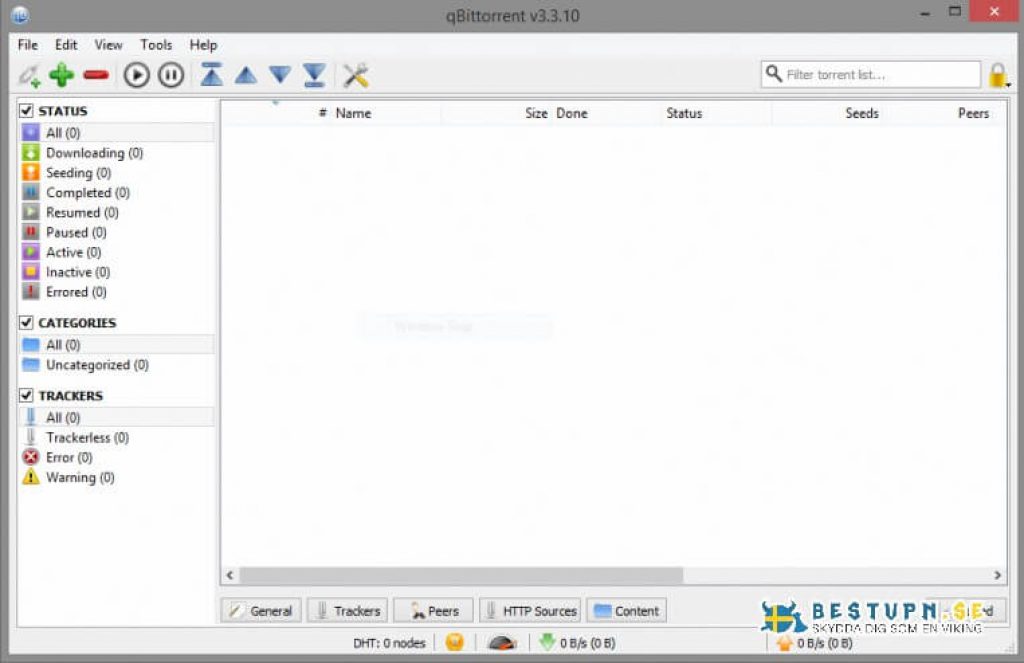Click DHT: 0 nodes status text
The width and height of the screenshot is (1024, 663).
(x=389, y=643)
